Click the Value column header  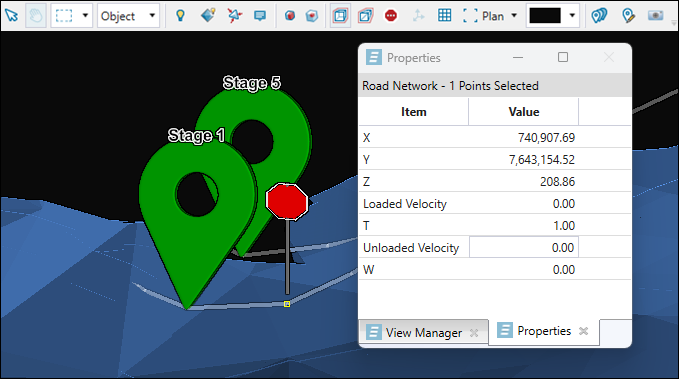click(x=524, y=112)
